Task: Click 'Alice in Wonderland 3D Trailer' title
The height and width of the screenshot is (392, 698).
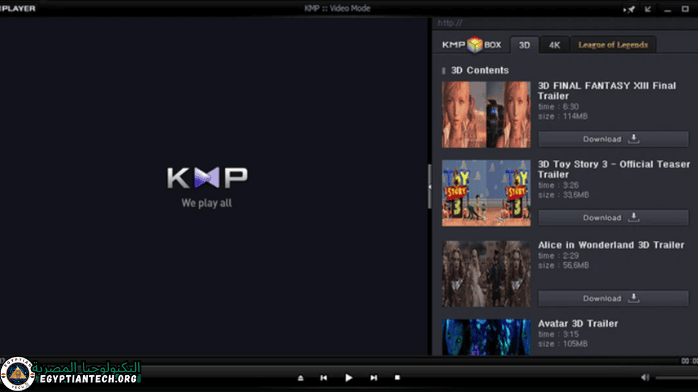Action: (x=611, y=245)
